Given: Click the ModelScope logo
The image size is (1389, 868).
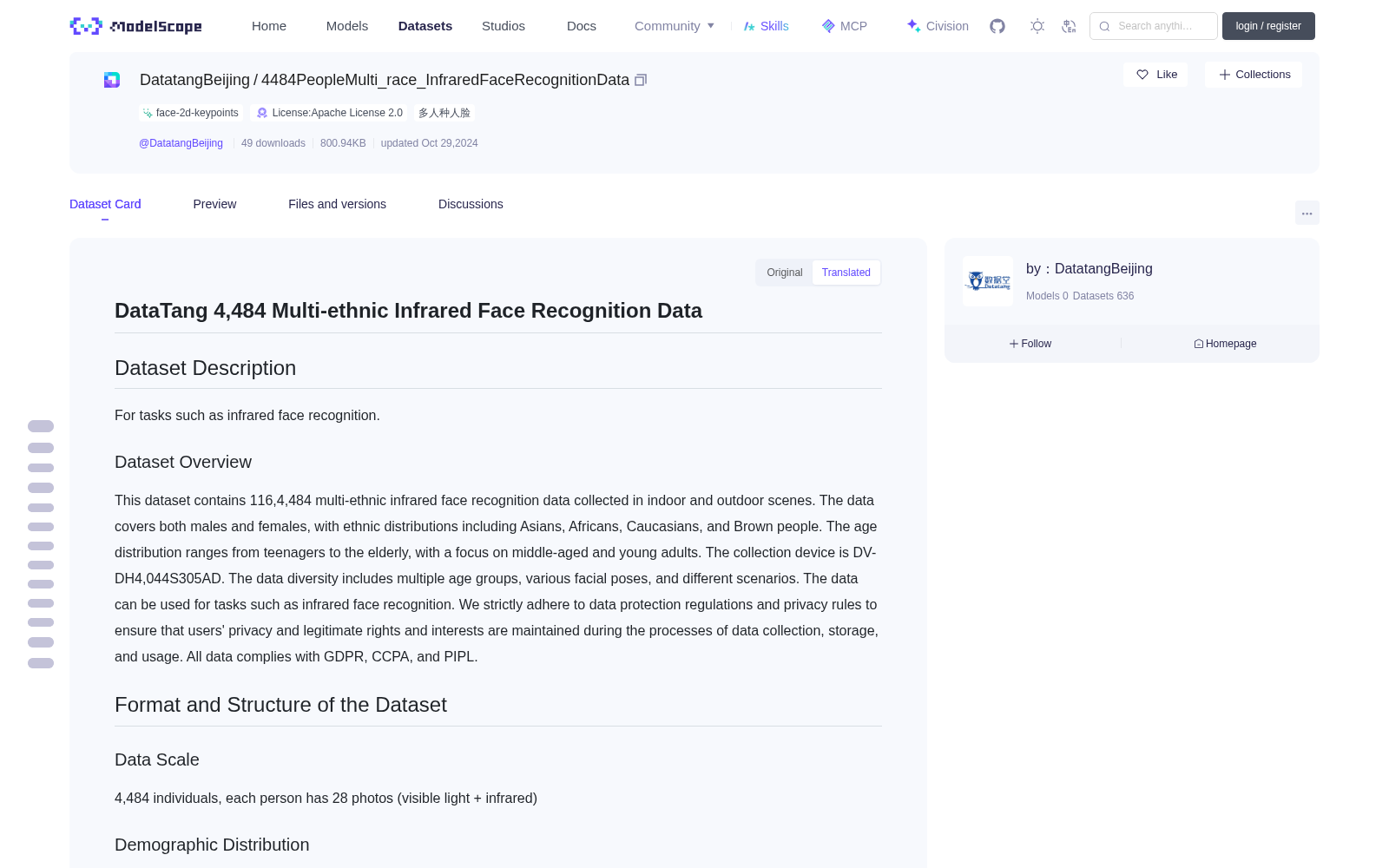Looking at the screenshot, I should [x=136, y=26].
